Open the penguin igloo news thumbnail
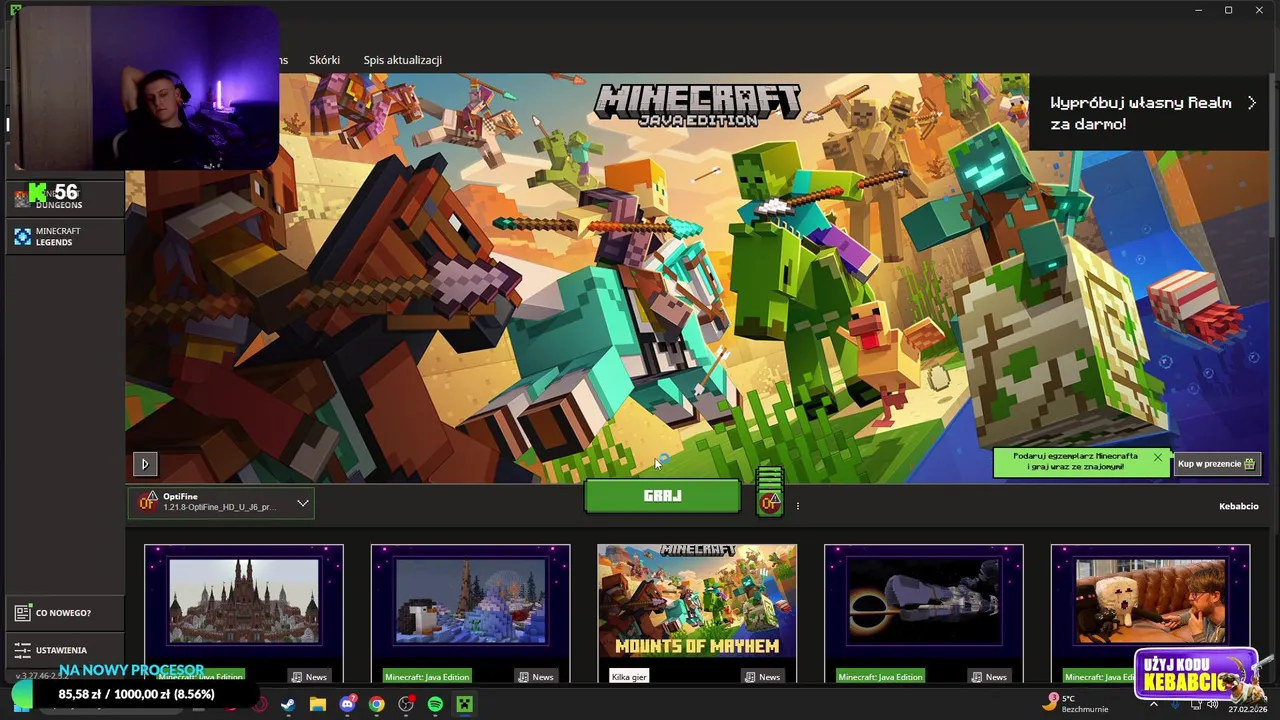 click(470, 601)
